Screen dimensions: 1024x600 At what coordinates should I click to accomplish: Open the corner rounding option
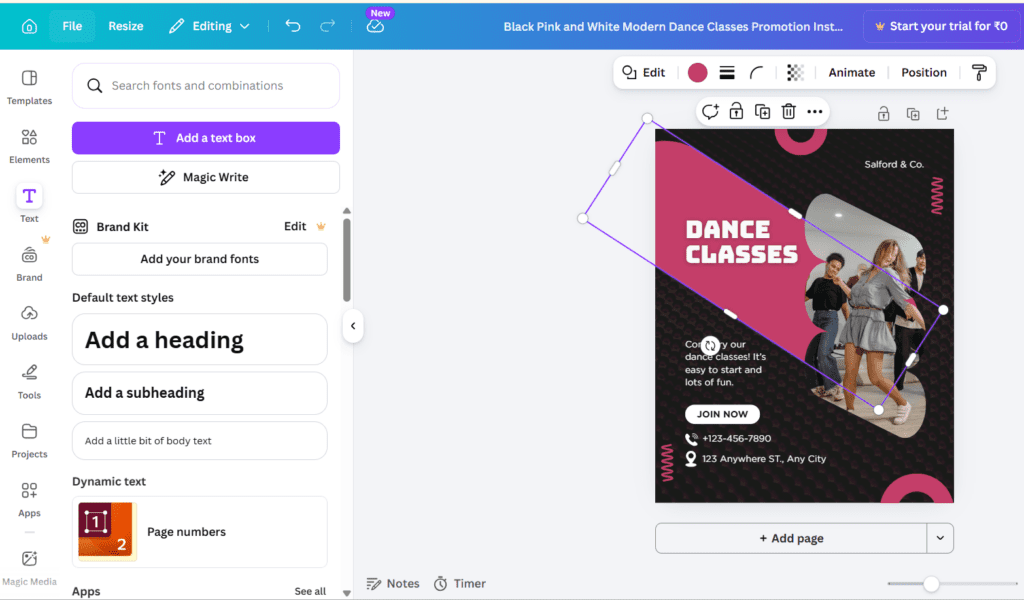point(757,73)
